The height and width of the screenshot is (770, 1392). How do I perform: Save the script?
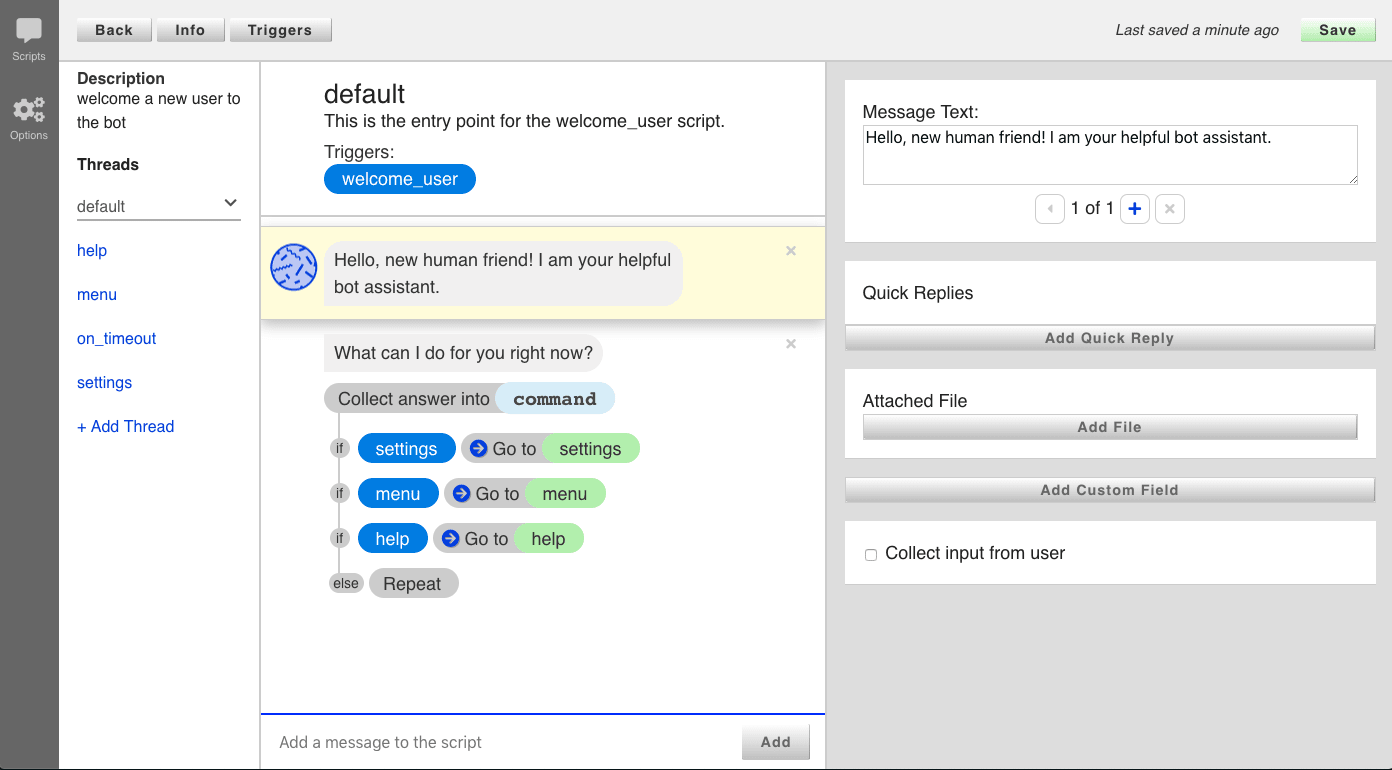pos(1337,30)
